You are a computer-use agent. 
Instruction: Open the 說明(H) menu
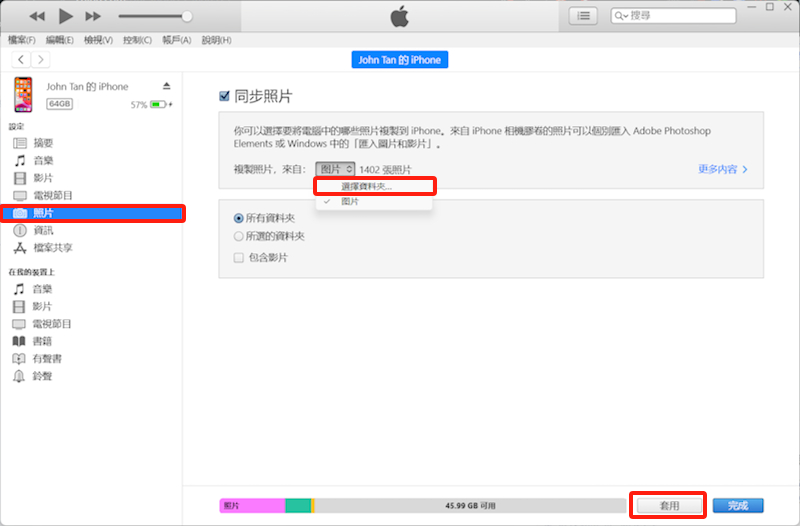pyautogui.click(x=216, y=40)
